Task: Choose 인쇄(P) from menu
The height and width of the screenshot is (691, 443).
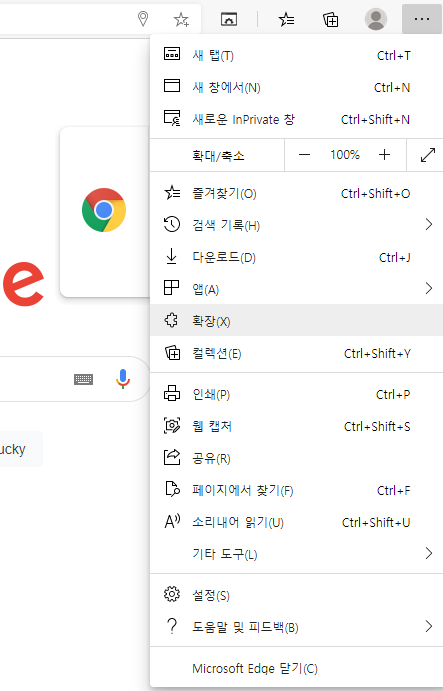Action: [x=296, y=394]
